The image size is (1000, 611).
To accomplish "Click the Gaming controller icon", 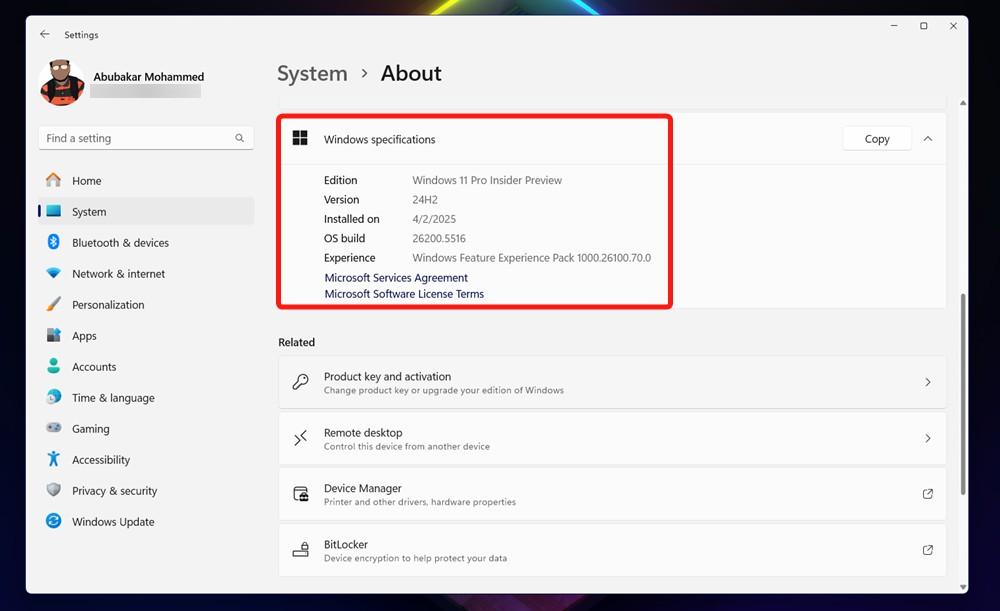I will pos(54,427).
